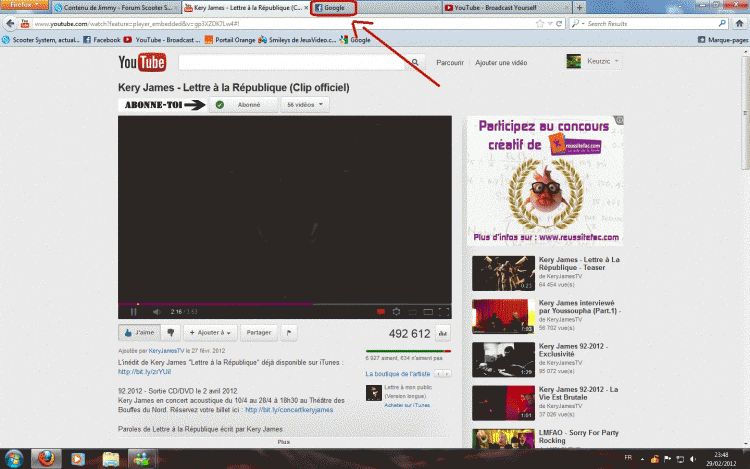The image size is (750, 469).
Task: Open Marque-pages bookmarks menu
Action: point(723,40)
